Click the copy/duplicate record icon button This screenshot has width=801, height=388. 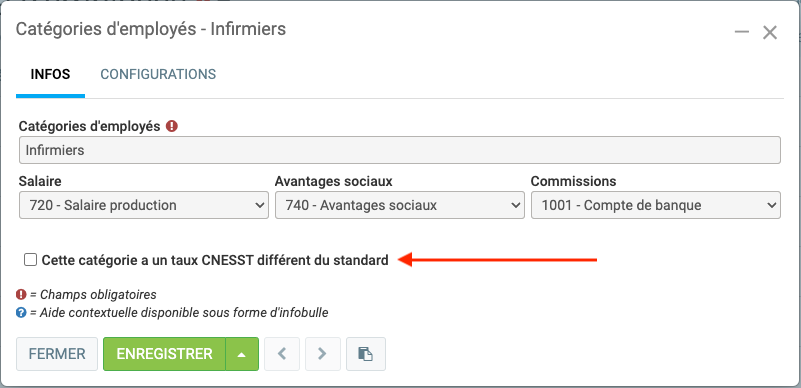click(x=366, y=354)
